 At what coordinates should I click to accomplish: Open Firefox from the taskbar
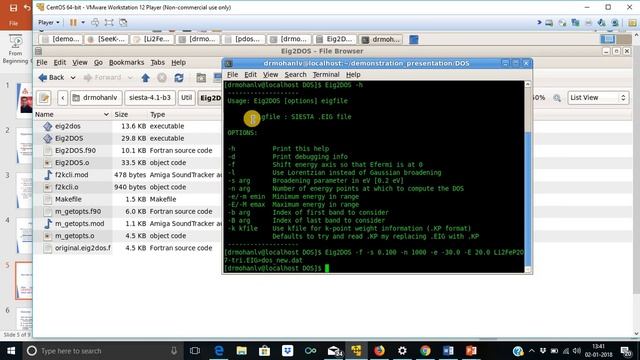point(379,351)
